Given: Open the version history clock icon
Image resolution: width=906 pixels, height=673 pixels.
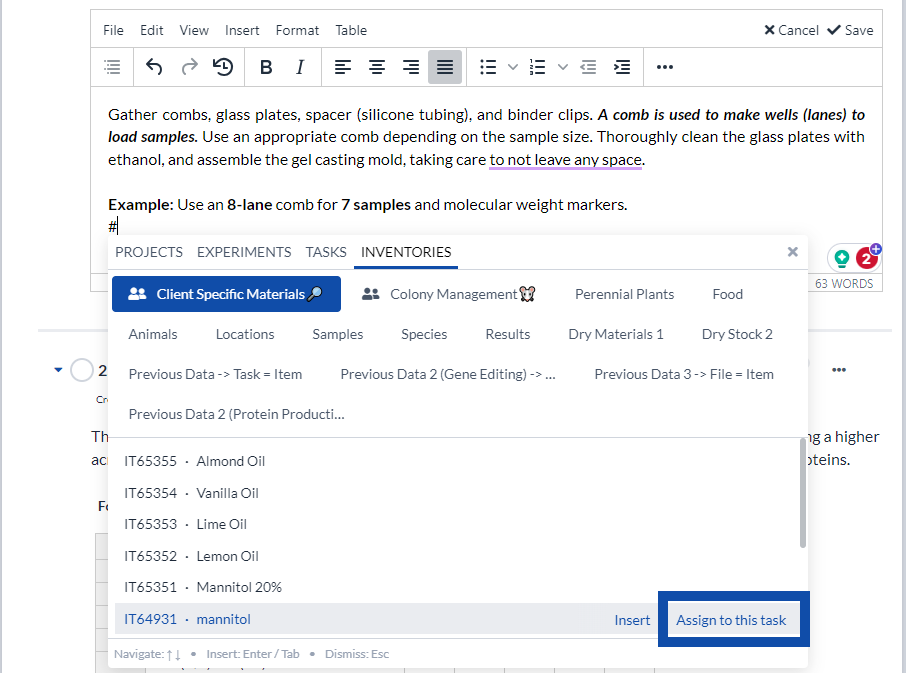Looking at the screenshot, I should point(223,67).
